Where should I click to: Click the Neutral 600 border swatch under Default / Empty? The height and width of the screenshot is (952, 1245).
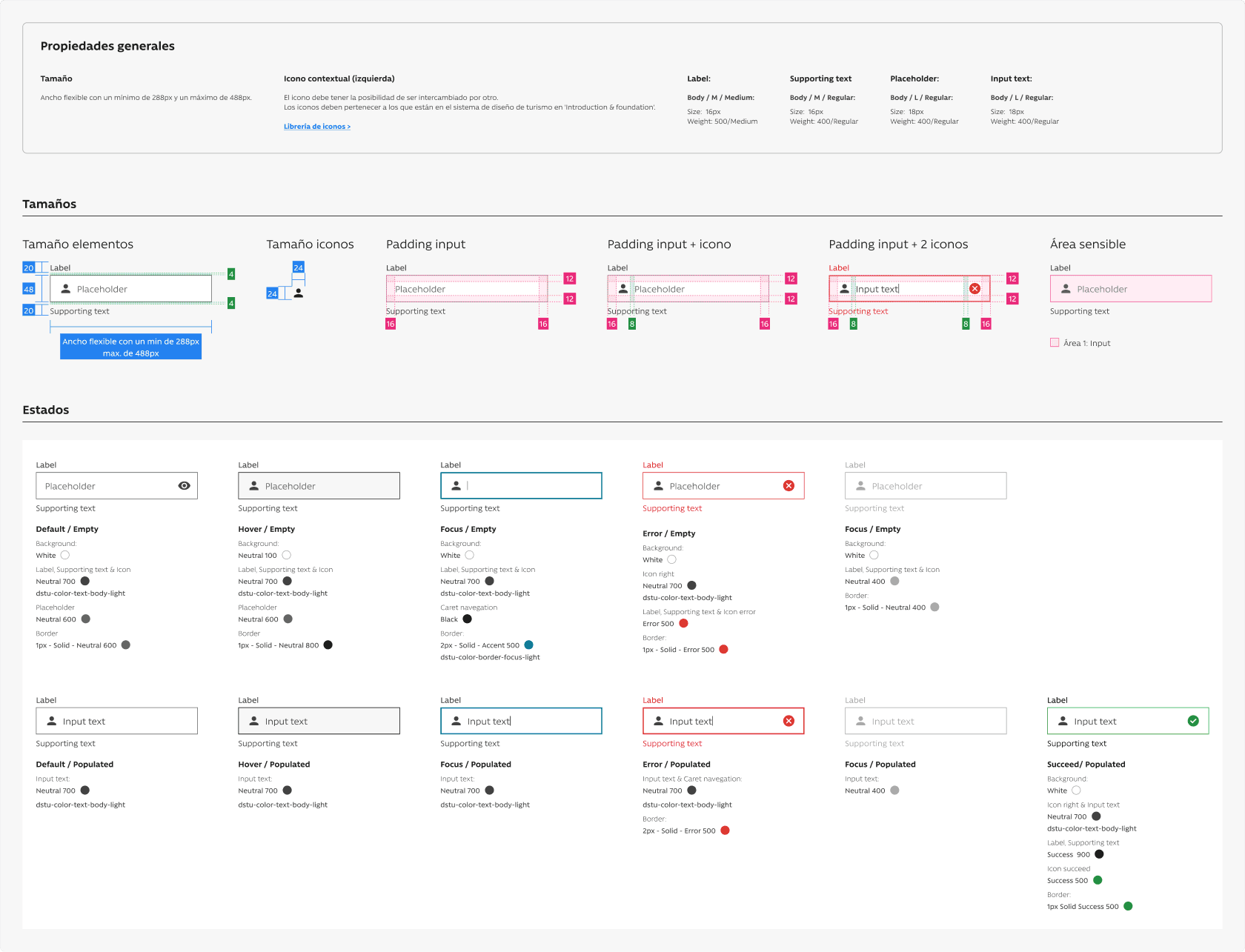tap(125, 645)
